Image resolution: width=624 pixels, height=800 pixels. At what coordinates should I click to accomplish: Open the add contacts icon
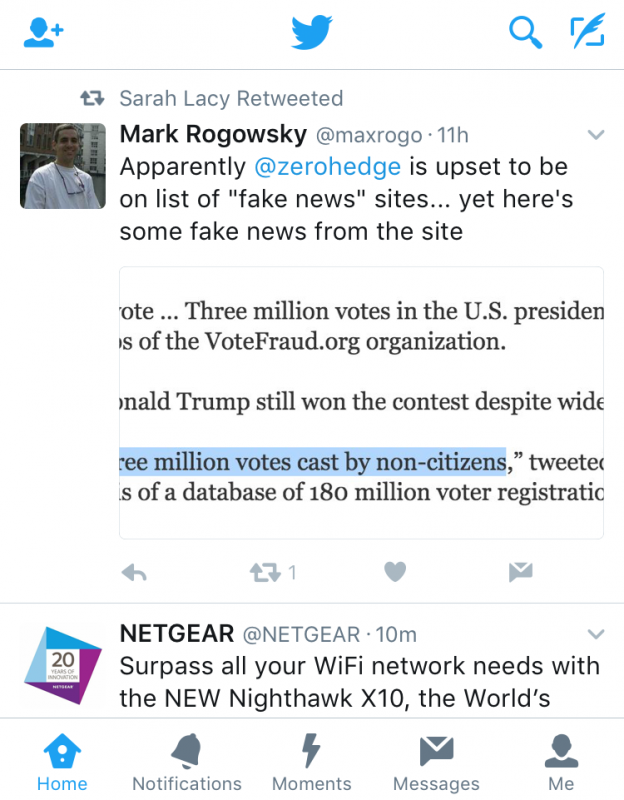[43, 32]
